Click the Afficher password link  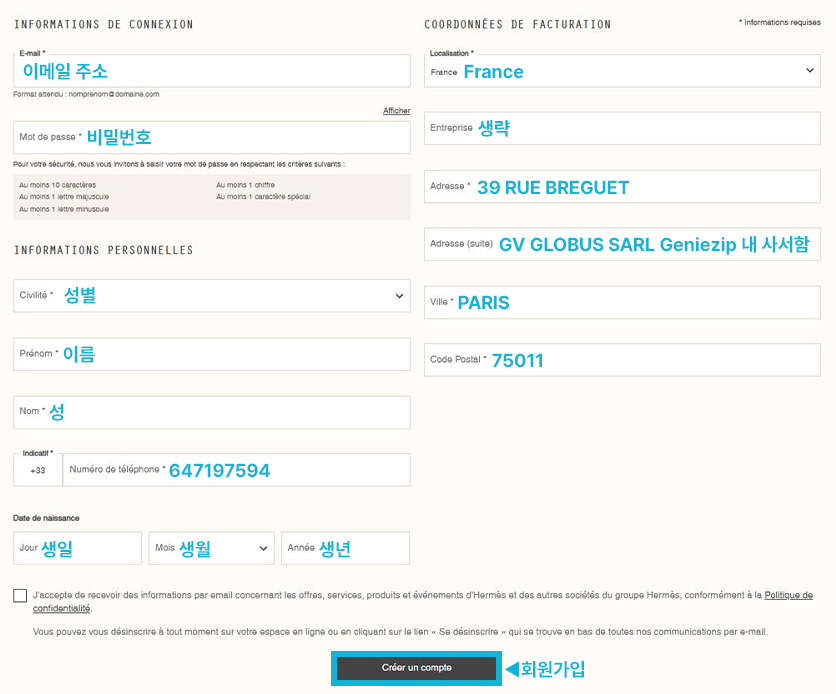tap(396, 111)
